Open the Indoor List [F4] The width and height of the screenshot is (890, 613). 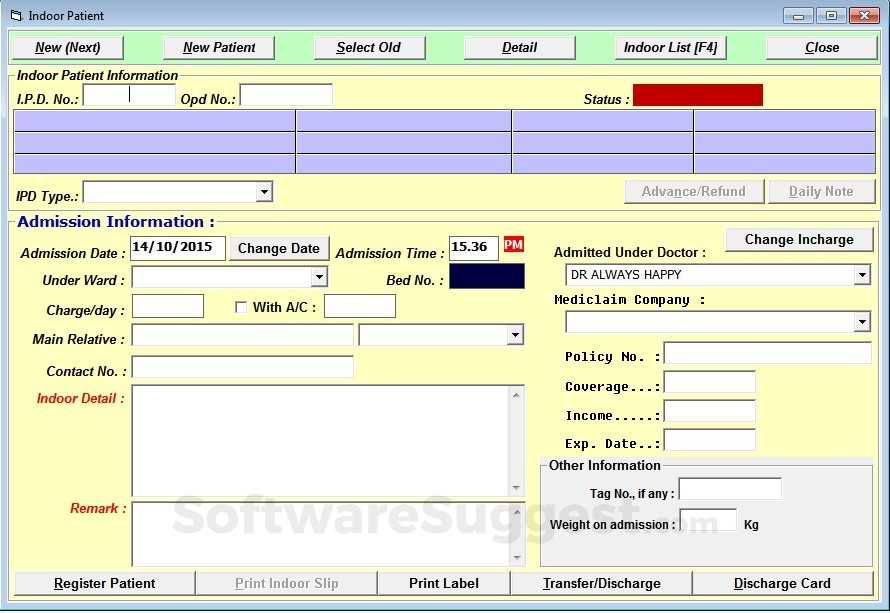(x=670, y=47)
